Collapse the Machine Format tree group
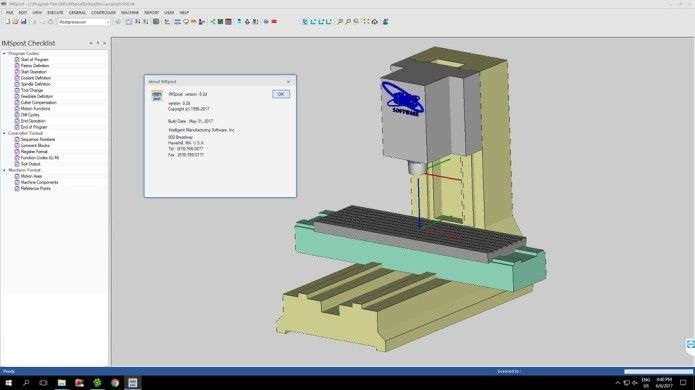Image resolution: width=695 pixels, height=390 pixels. [4, 170]
